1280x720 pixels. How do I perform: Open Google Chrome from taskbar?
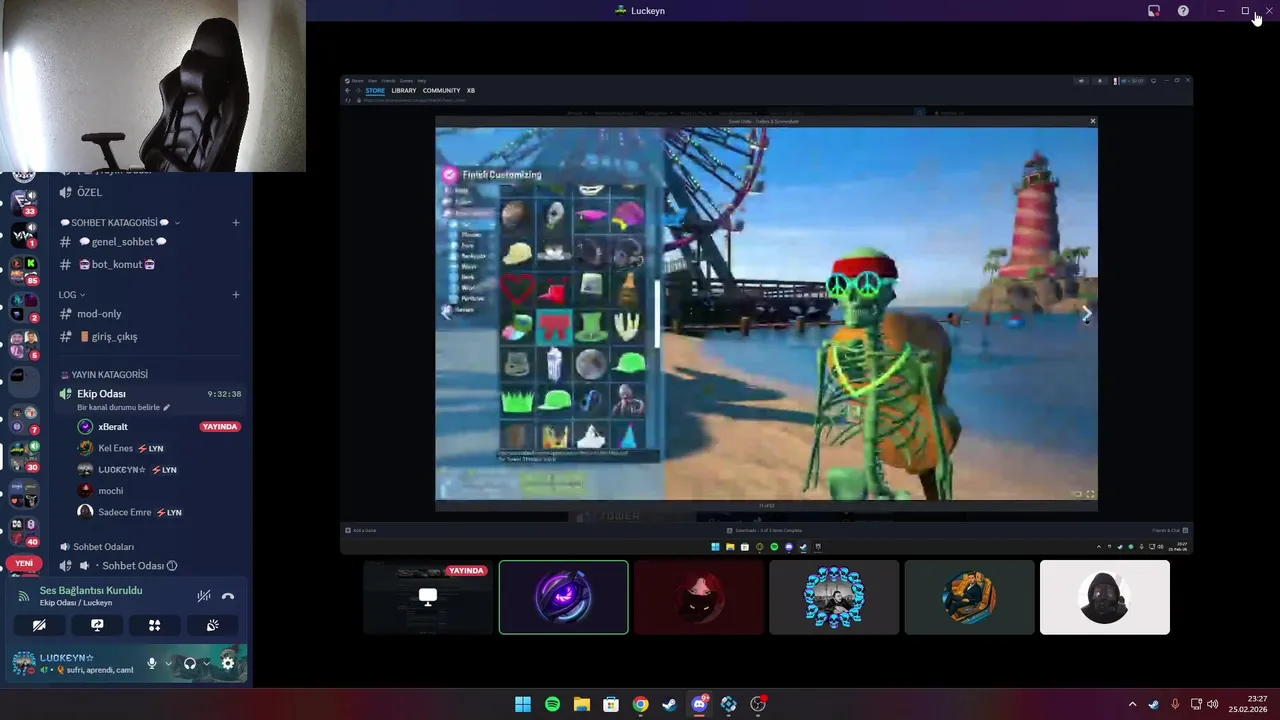coord(640,704)
